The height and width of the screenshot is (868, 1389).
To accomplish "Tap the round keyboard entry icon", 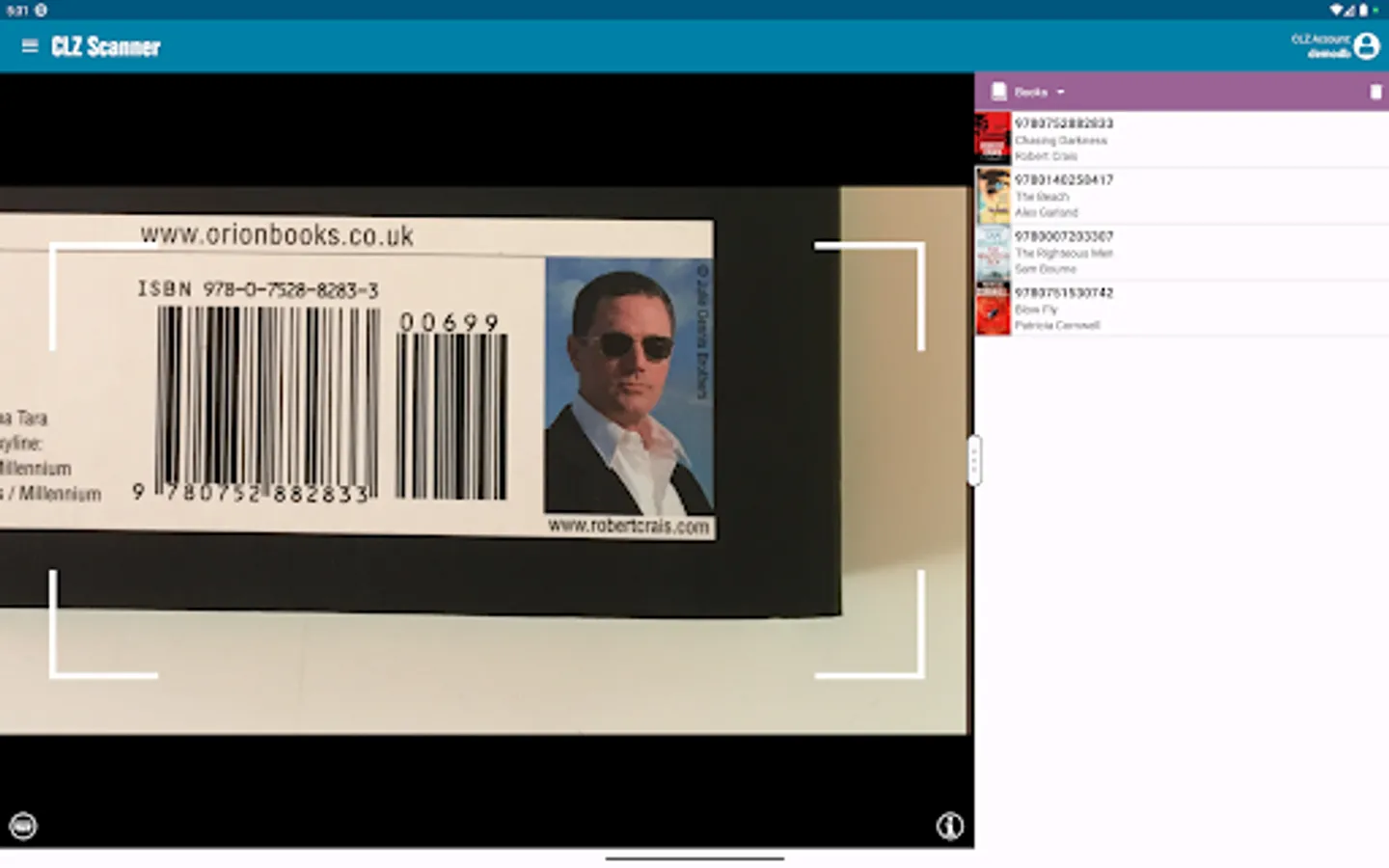I will (23, 826).
